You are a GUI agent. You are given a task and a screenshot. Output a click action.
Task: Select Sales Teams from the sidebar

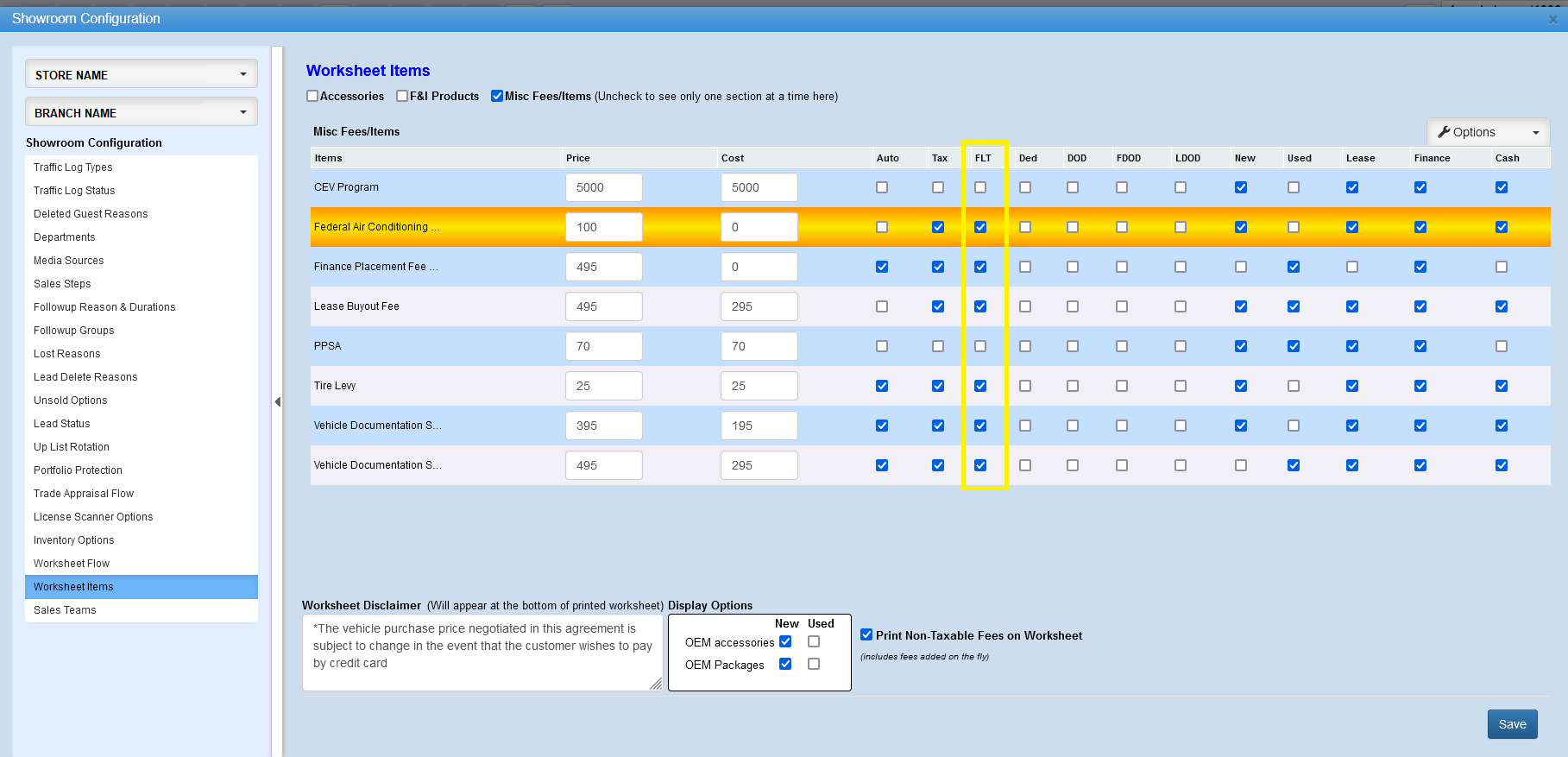pyautogui.click(x=65, y=610)
